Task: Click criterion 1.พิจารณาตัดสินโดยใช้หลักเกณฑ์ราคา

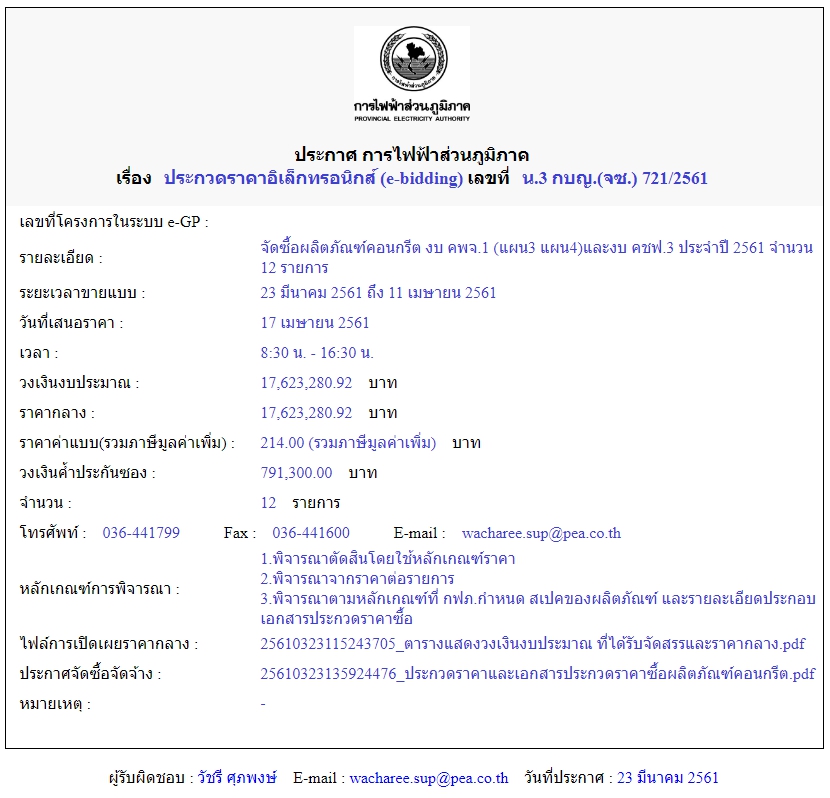Action: click(387, 558)
